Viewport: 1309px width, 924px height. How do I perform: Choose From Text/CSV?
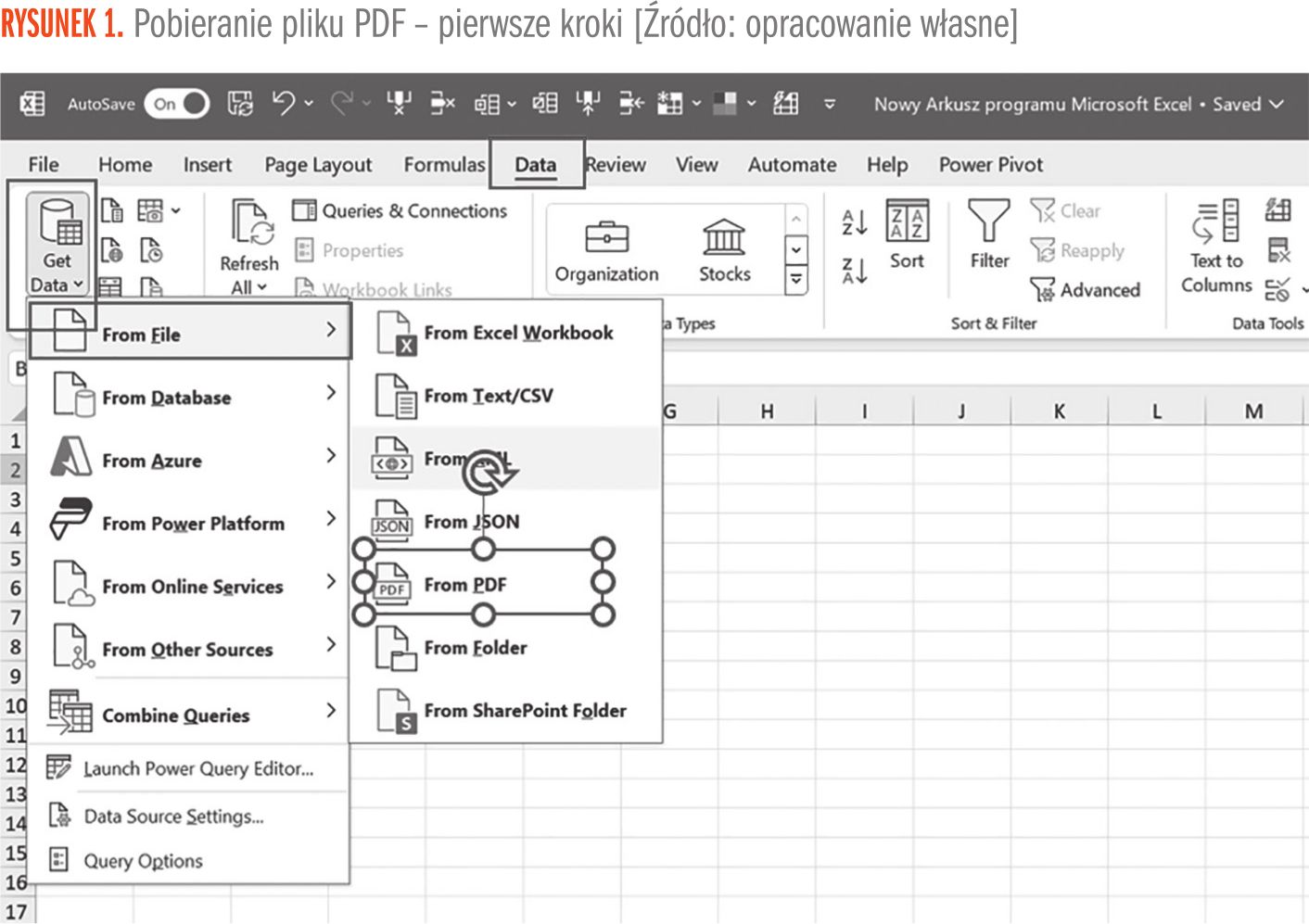coord(506,396)
